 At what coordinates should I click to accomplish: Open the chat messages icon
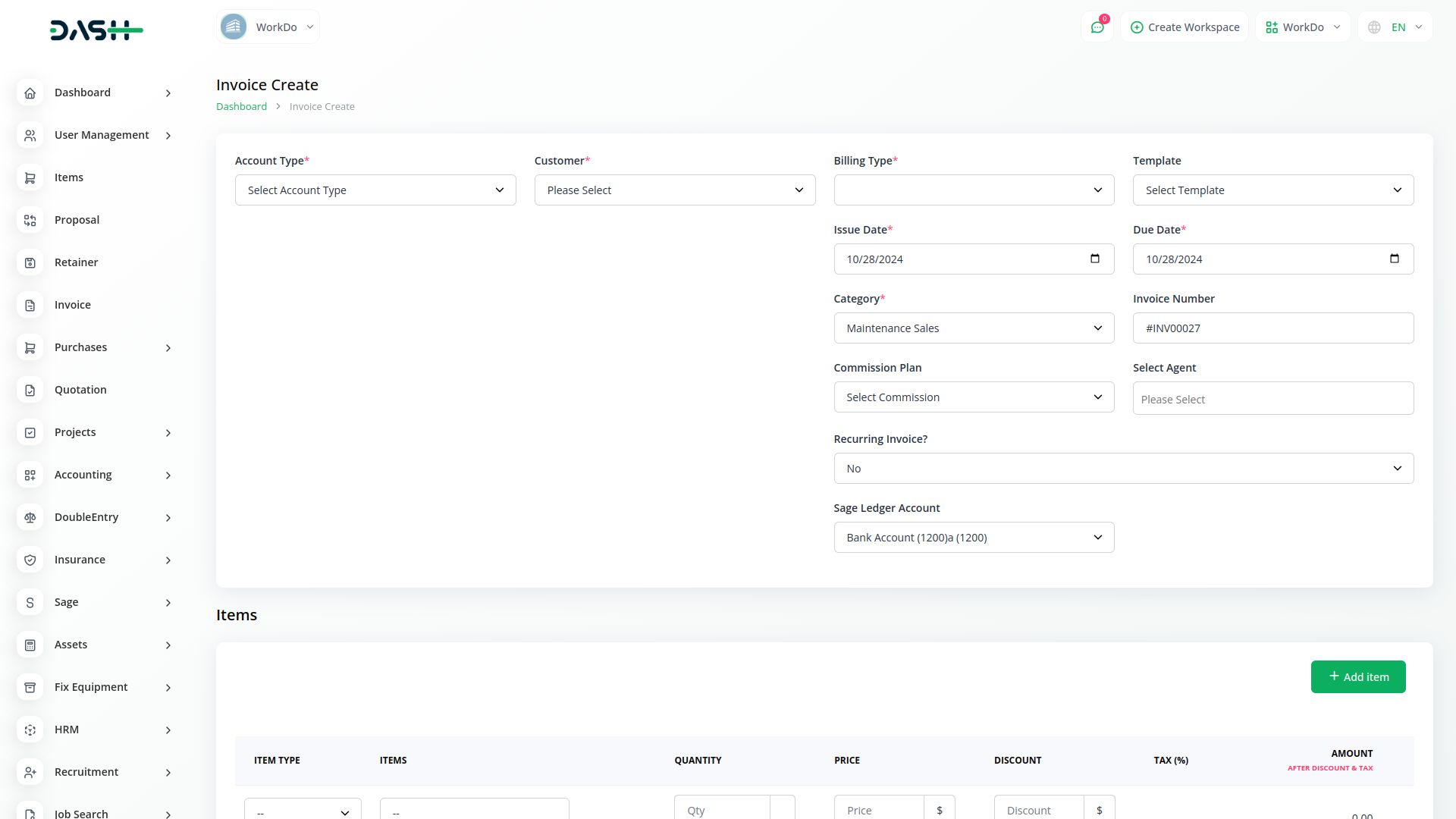coord(1097,27)
